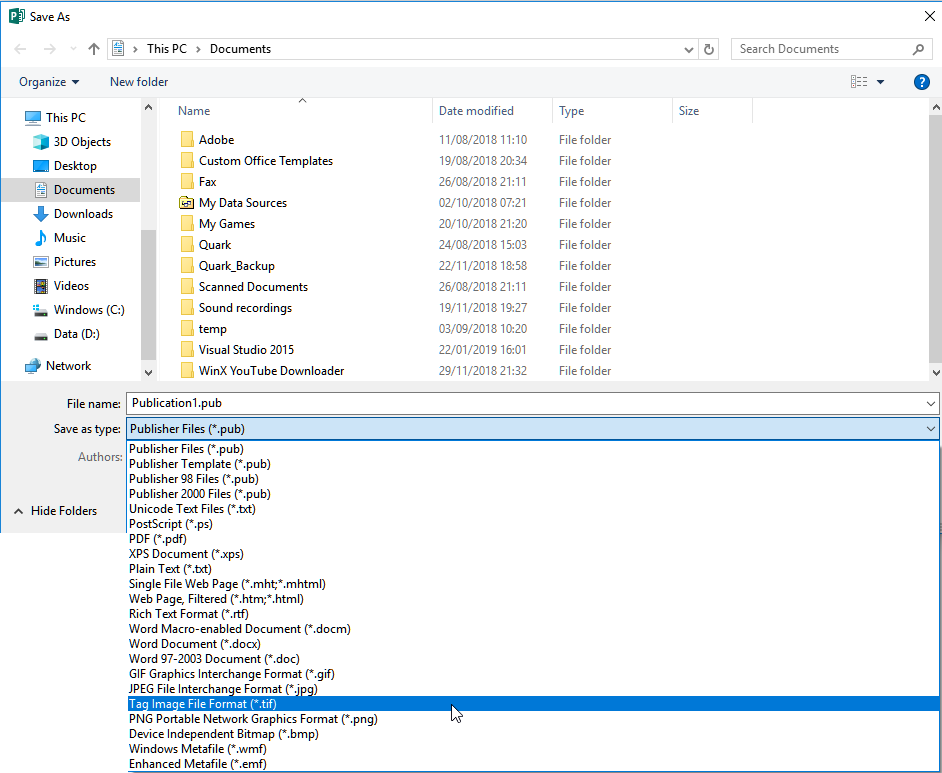The height and width of the screenshot is (773, 942).
Task: Select Visual Studio 2015 folder
Action: click(237, 350)
